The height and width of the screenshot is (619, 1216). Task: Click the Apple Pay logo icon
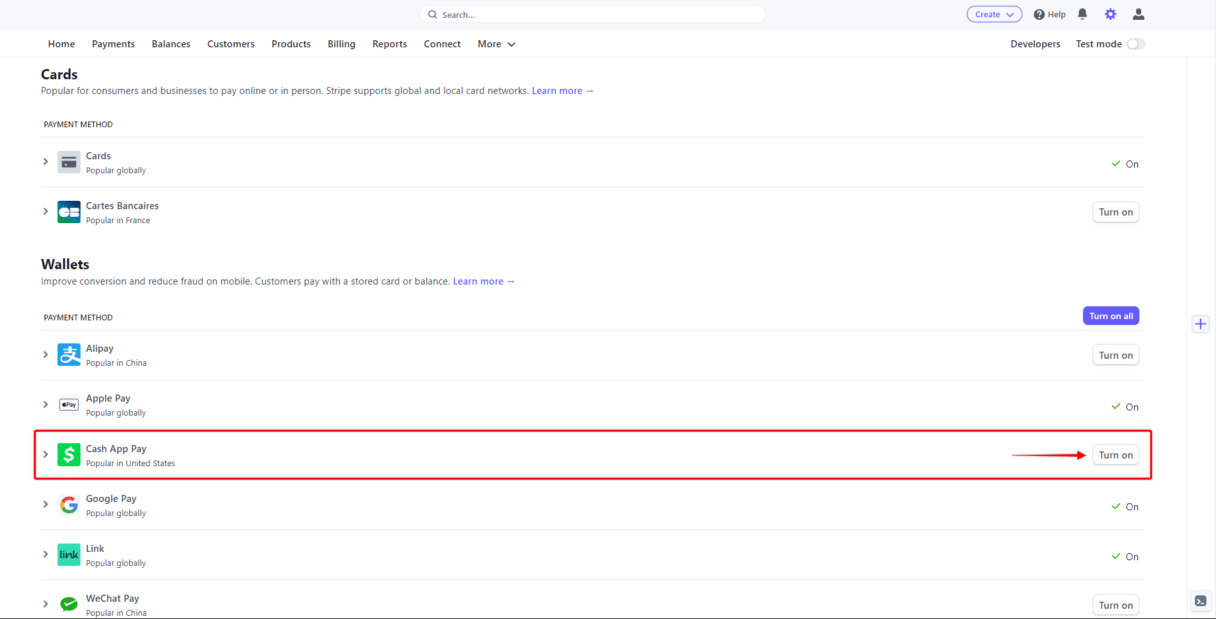pyautogui.click(x=69, y=405)
